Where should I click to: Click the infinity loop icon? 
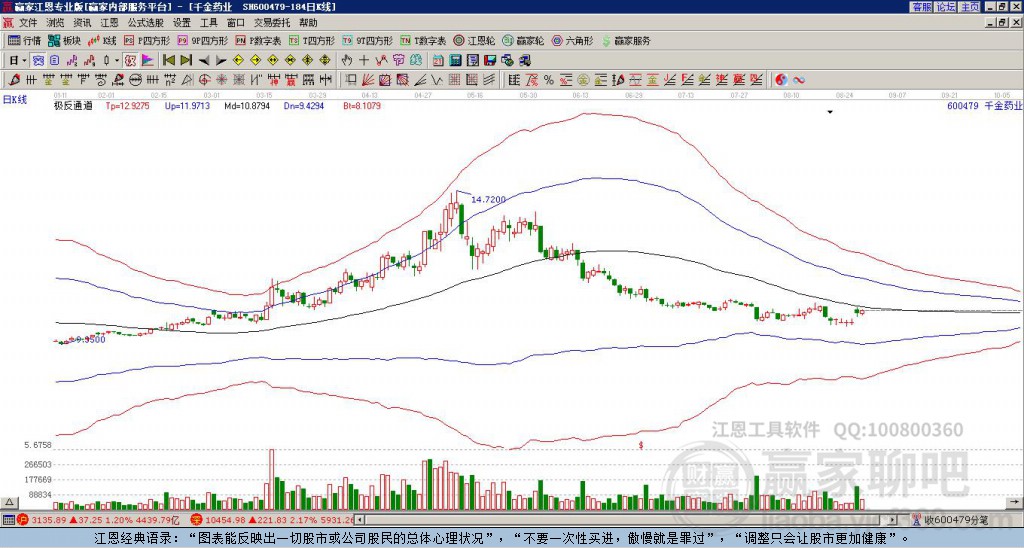[x=798, y=80]
